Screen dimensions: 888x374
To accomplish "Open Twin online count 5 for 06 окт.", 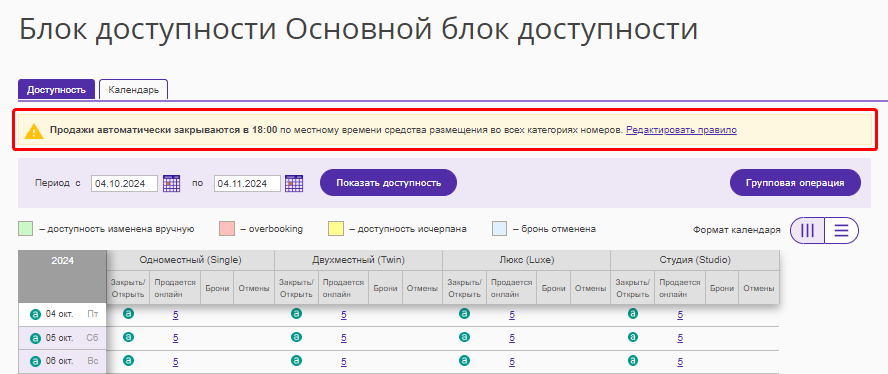I will click(x=344, y=362).
